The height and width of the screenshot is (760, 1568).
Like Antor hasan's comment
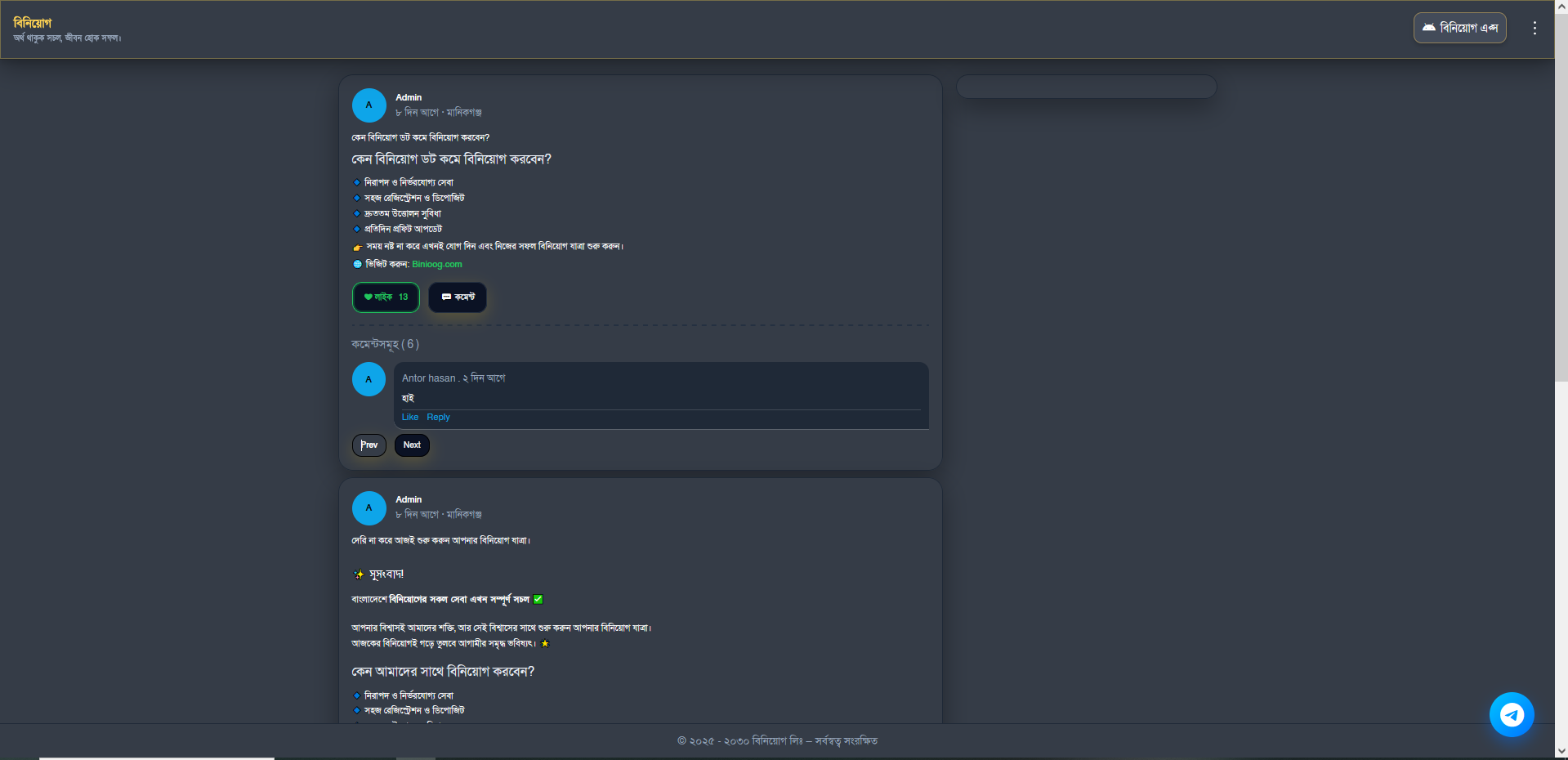409,418
